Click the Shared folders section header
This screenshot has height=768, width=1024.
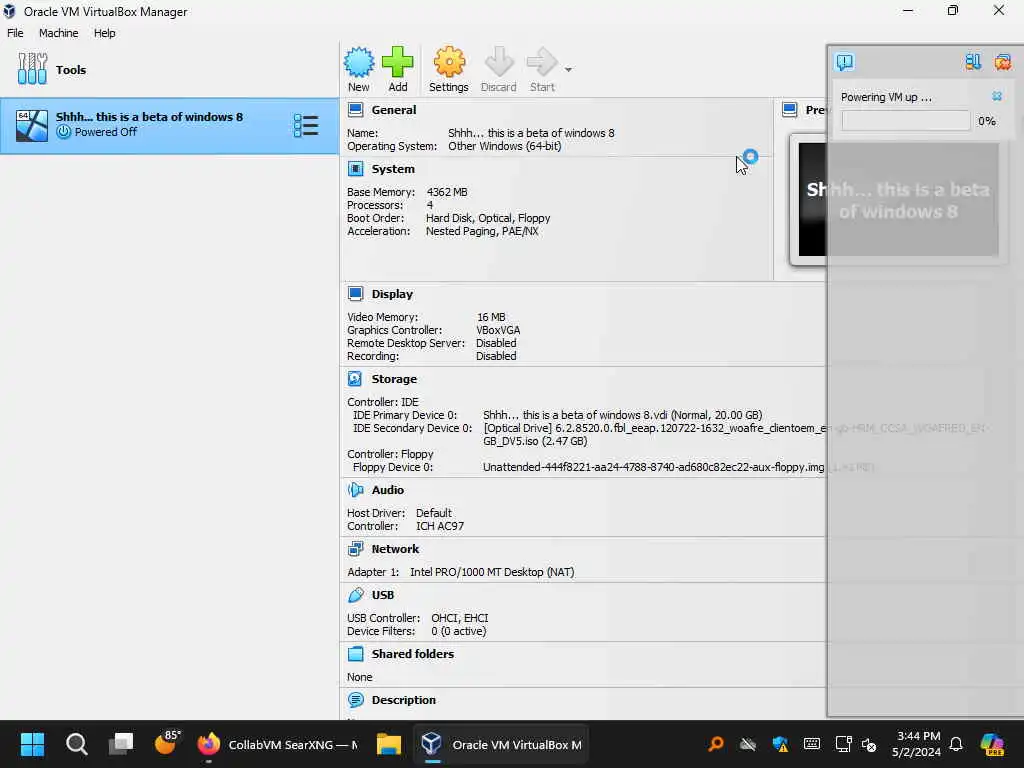413,654
